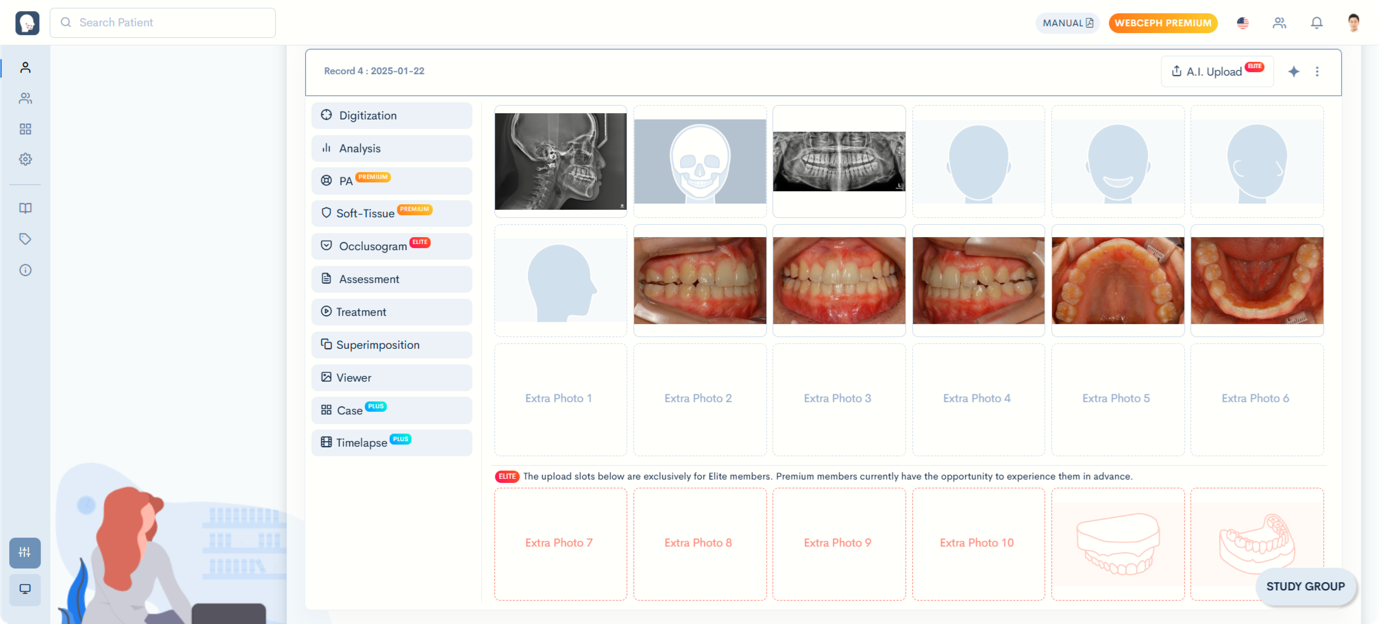Toggle the monitor display button
1379x624 pixels.
[25, 589]
